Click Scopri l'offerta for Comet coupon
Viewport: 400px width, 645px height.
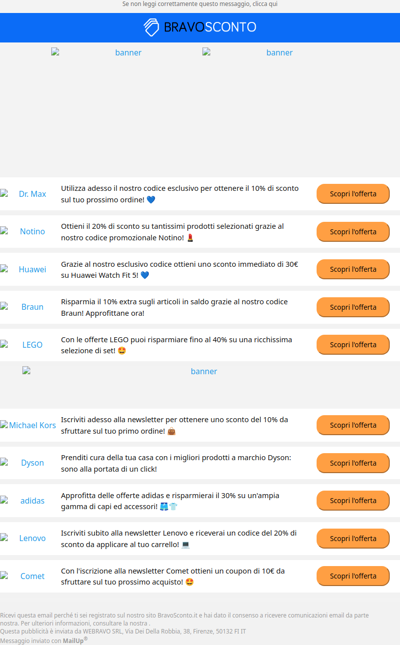point(353,576)
